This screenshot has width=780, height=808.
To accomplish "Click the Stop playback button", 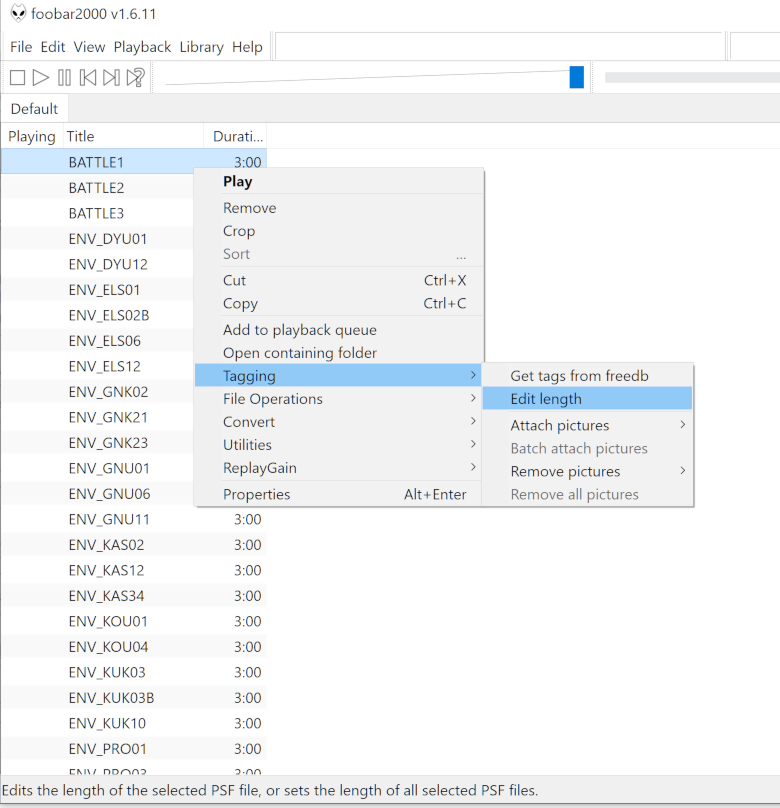I will click(18, 78).
